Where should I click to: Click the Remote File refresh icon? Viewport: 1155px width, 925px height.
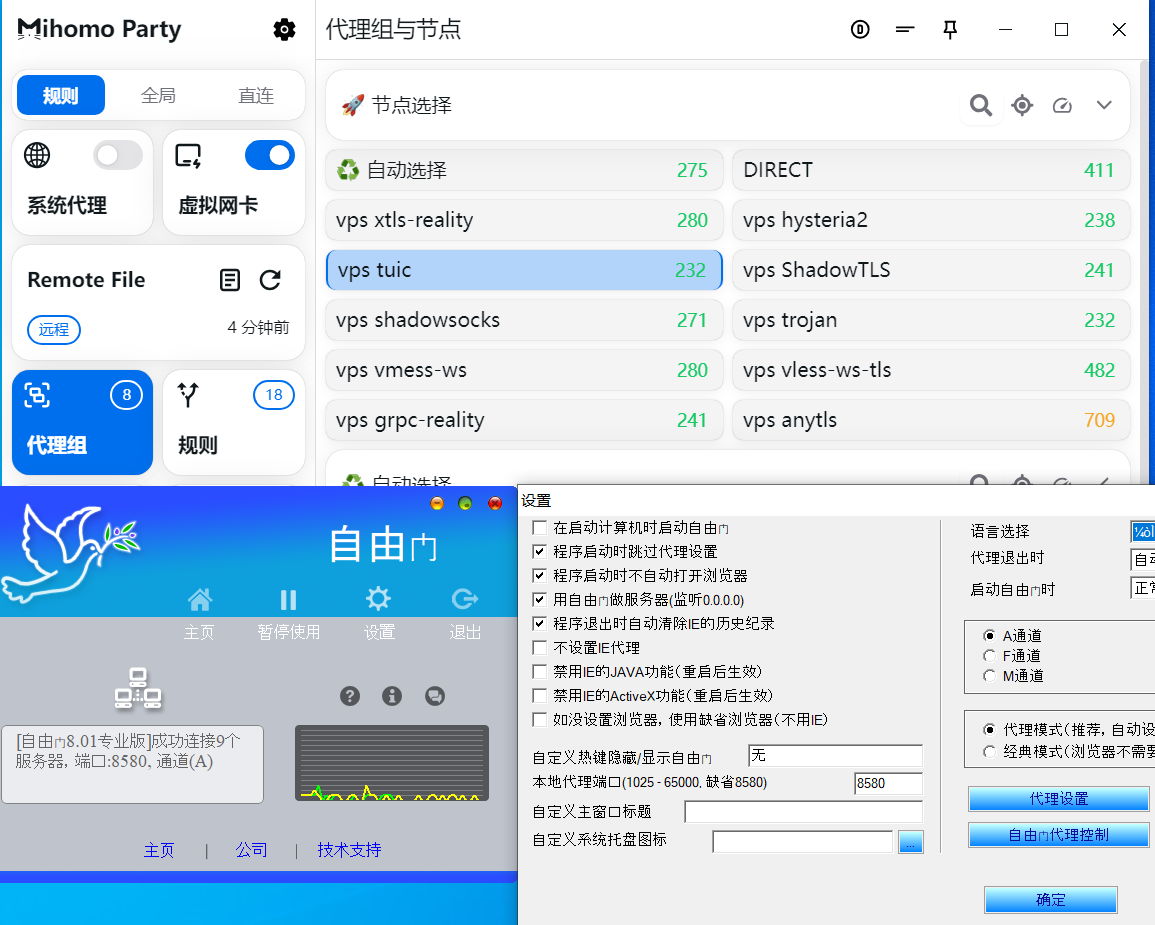[270, 280]
